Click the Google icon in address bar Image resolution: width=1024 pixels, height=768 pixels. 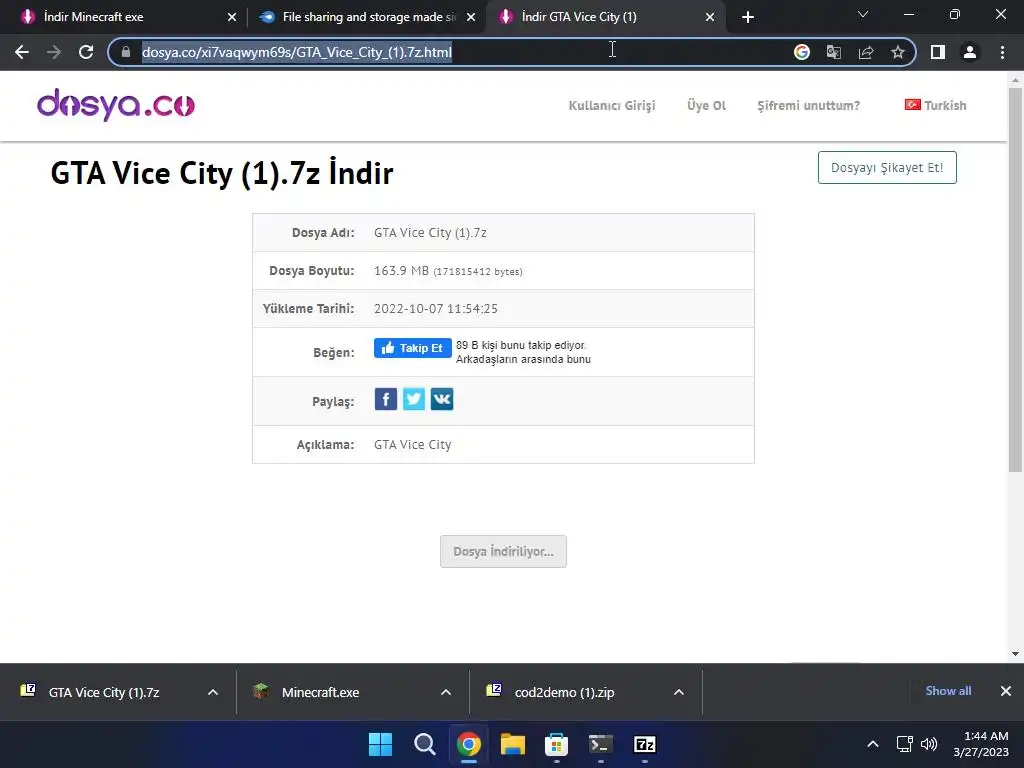[x=801, y=52]
